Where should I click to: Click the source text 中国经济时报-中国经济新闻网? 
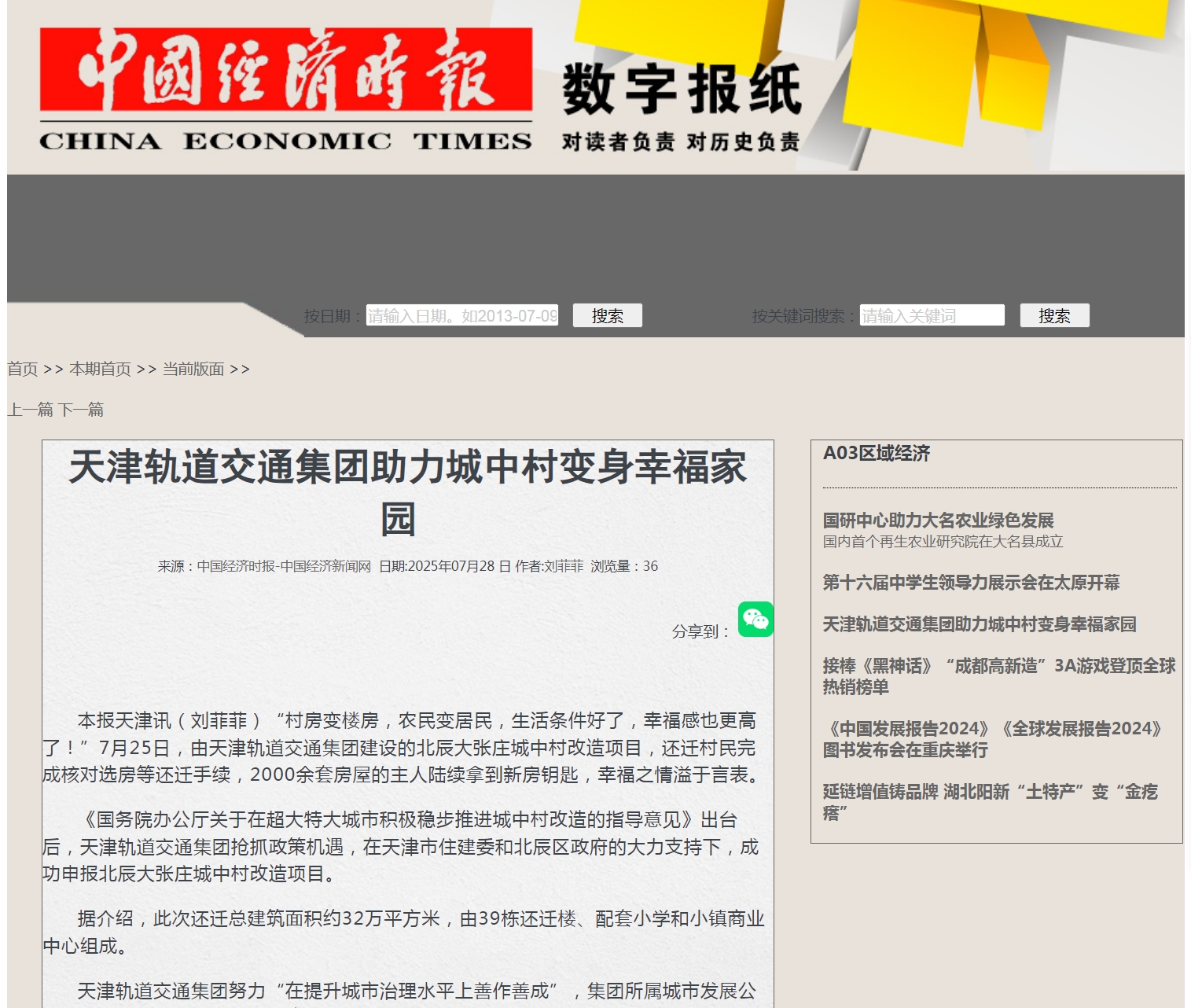(284, 566)
